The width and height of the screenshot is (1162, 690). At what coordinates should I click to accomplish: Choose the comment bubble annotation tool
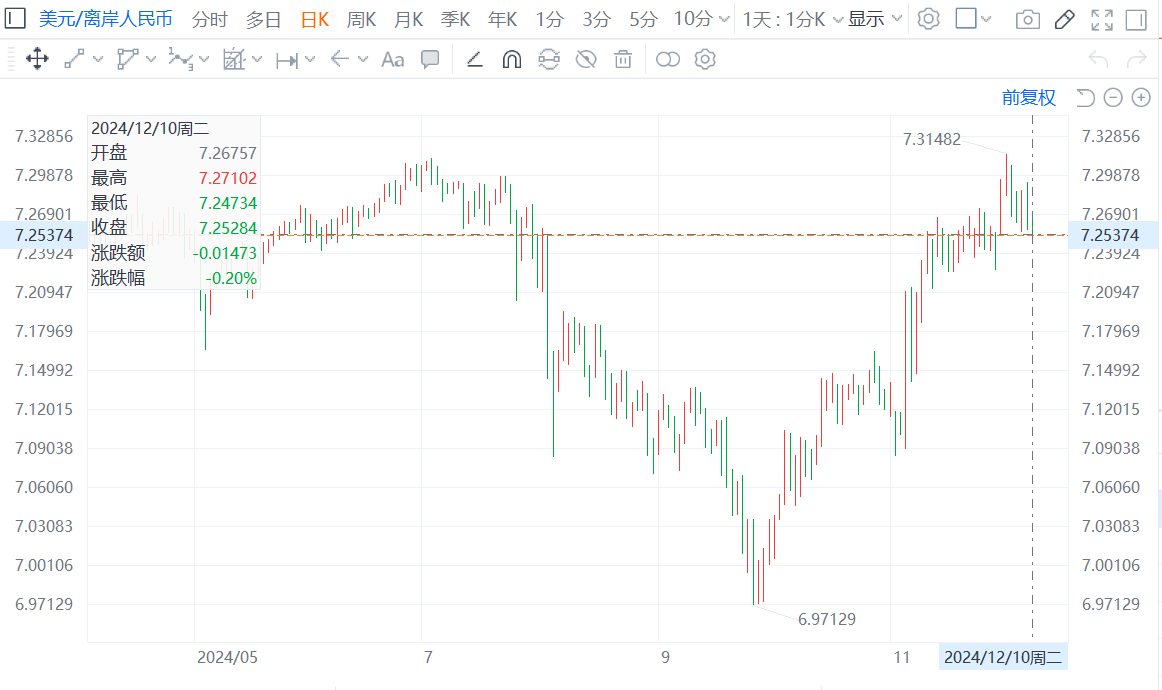(x=430, y=59)
